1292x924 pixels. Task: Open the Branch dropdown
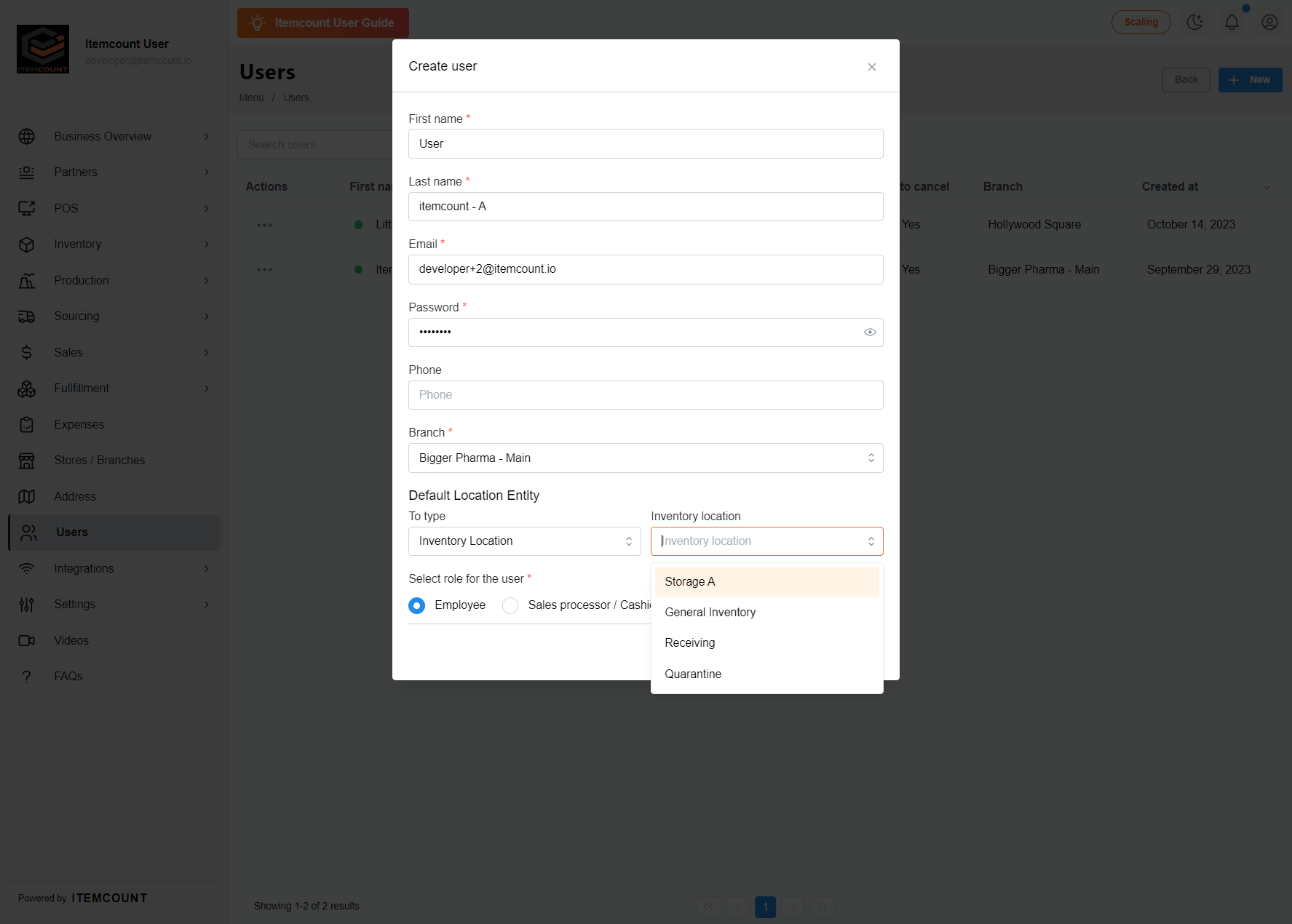point(646,458)
